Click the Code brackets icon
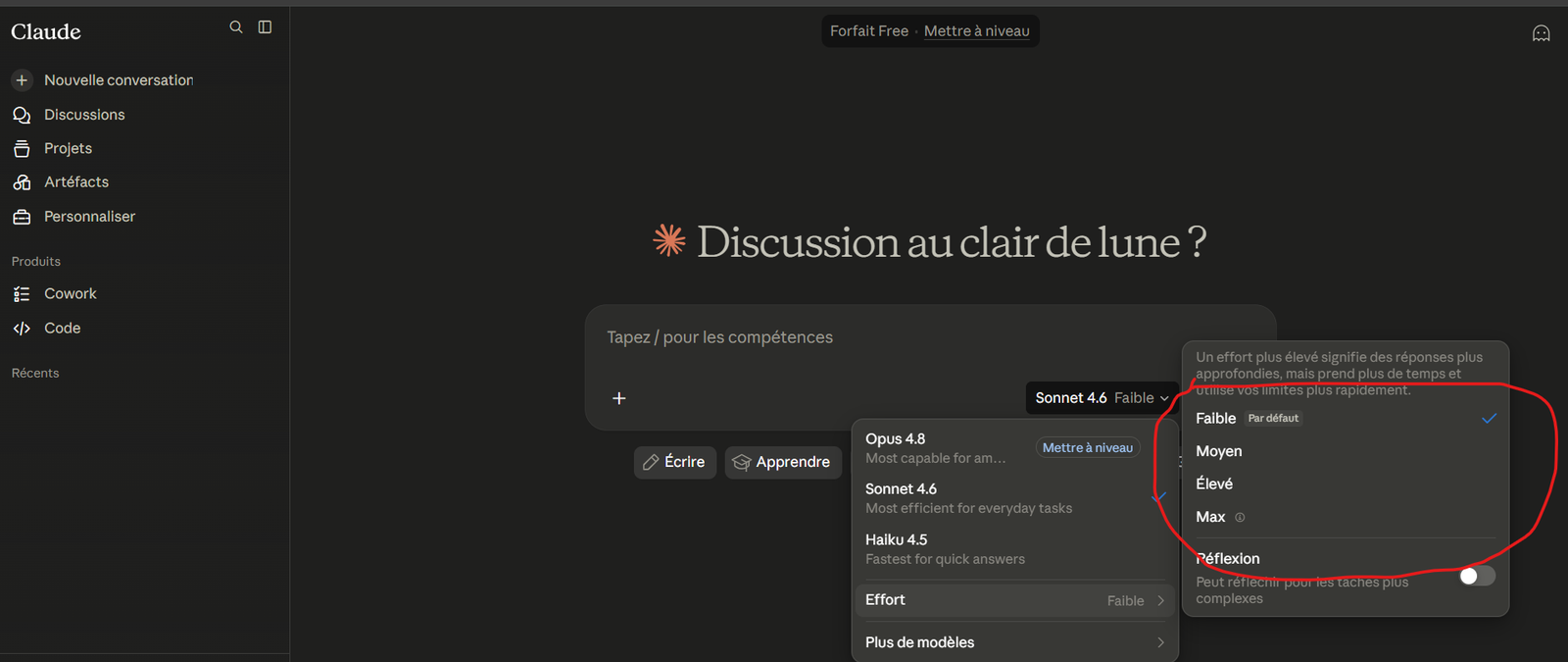This screenshot has width=1568, height=662. [22, 329]
